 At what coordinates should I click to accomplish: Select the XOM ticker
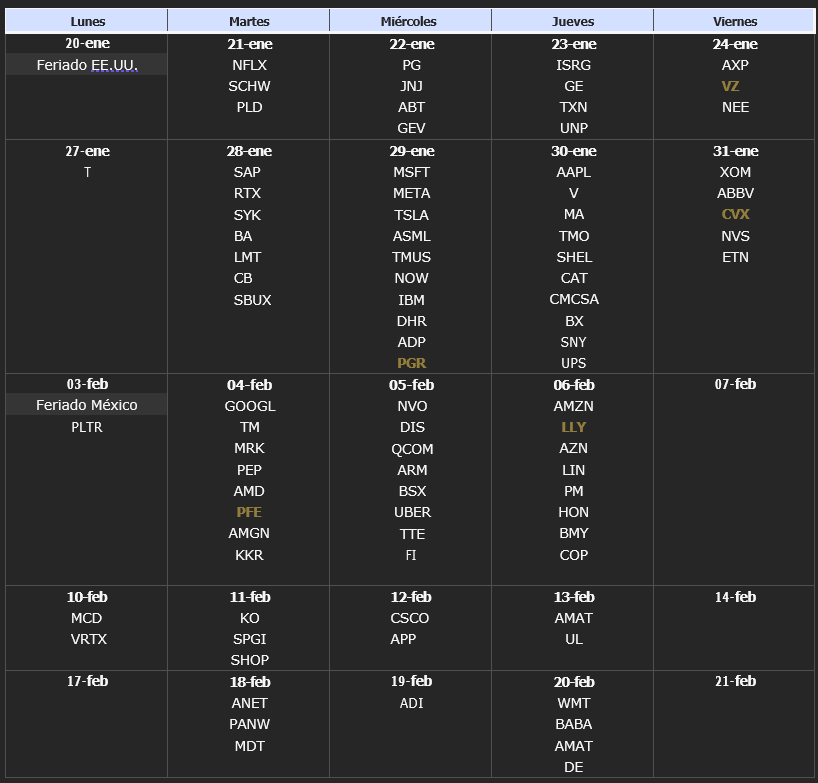(735, 172)
